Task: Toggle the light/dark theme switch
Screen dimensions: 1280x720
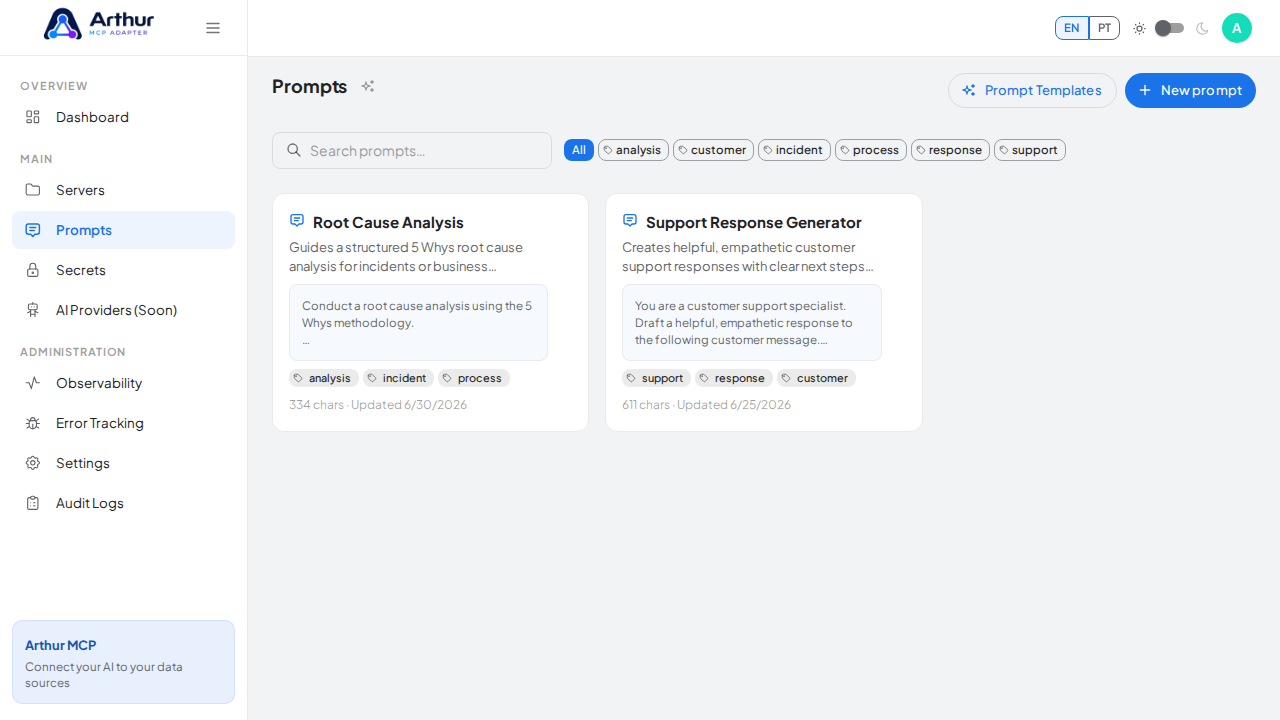Action: (1169, 28)
